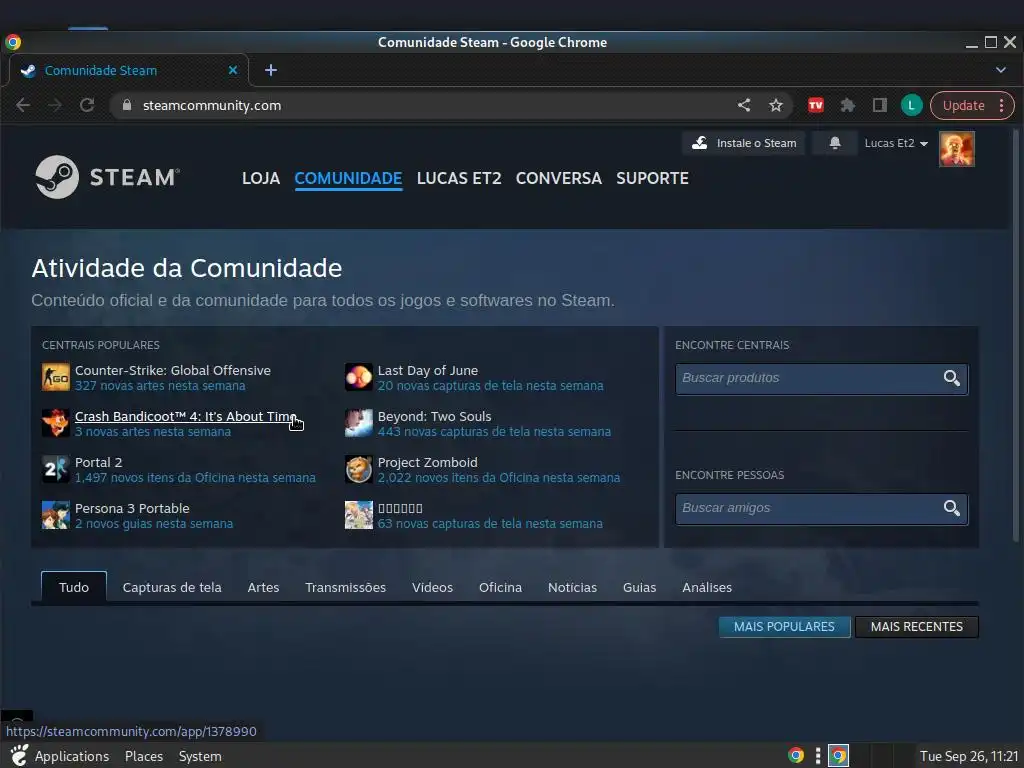This screenshot has height=768, width=1024.
Task: Open the Counter-Strike: Global Offensive hub link
Action: [x=172, y=370]
